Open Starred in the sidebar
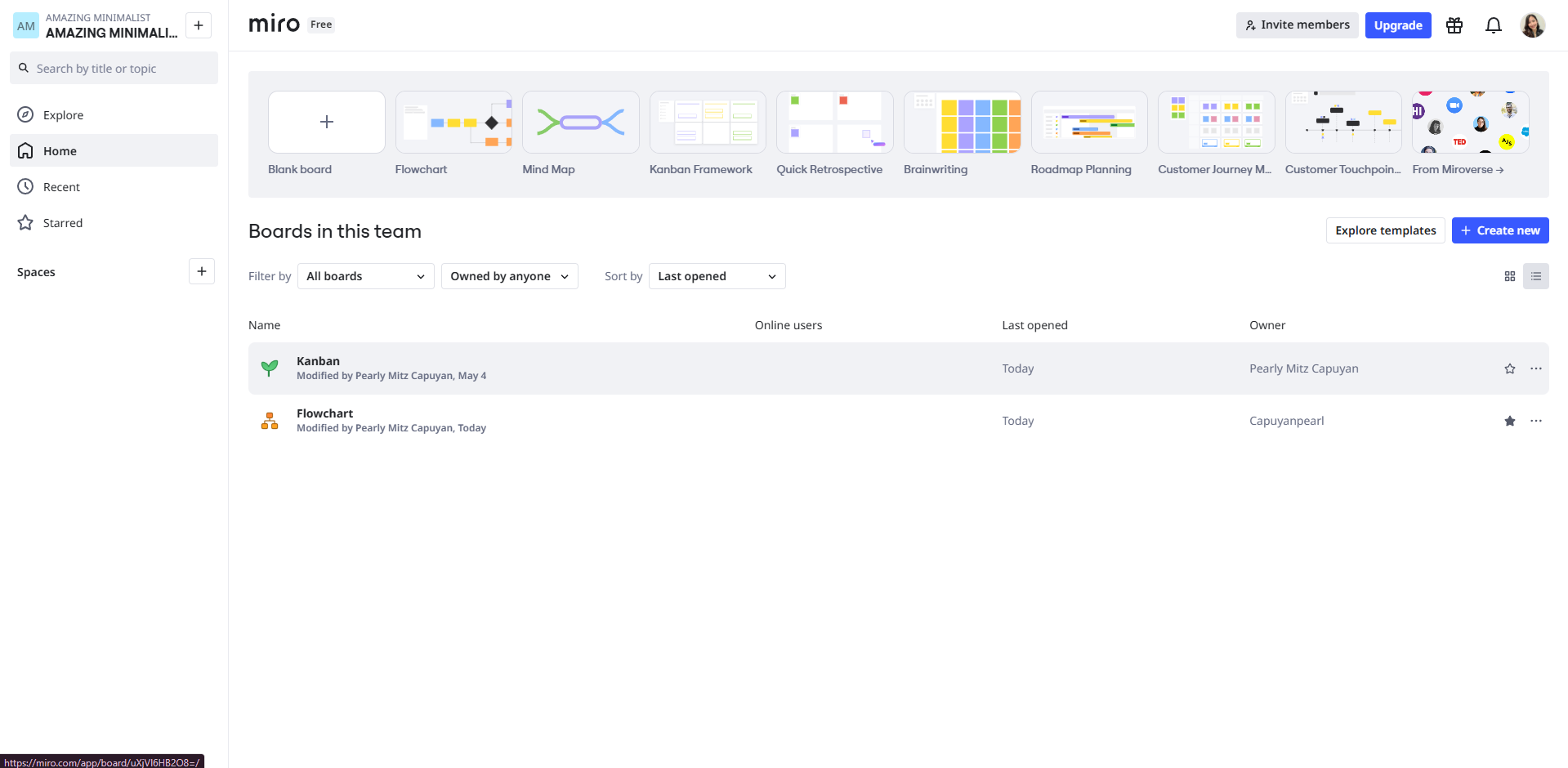 (62, 223)
